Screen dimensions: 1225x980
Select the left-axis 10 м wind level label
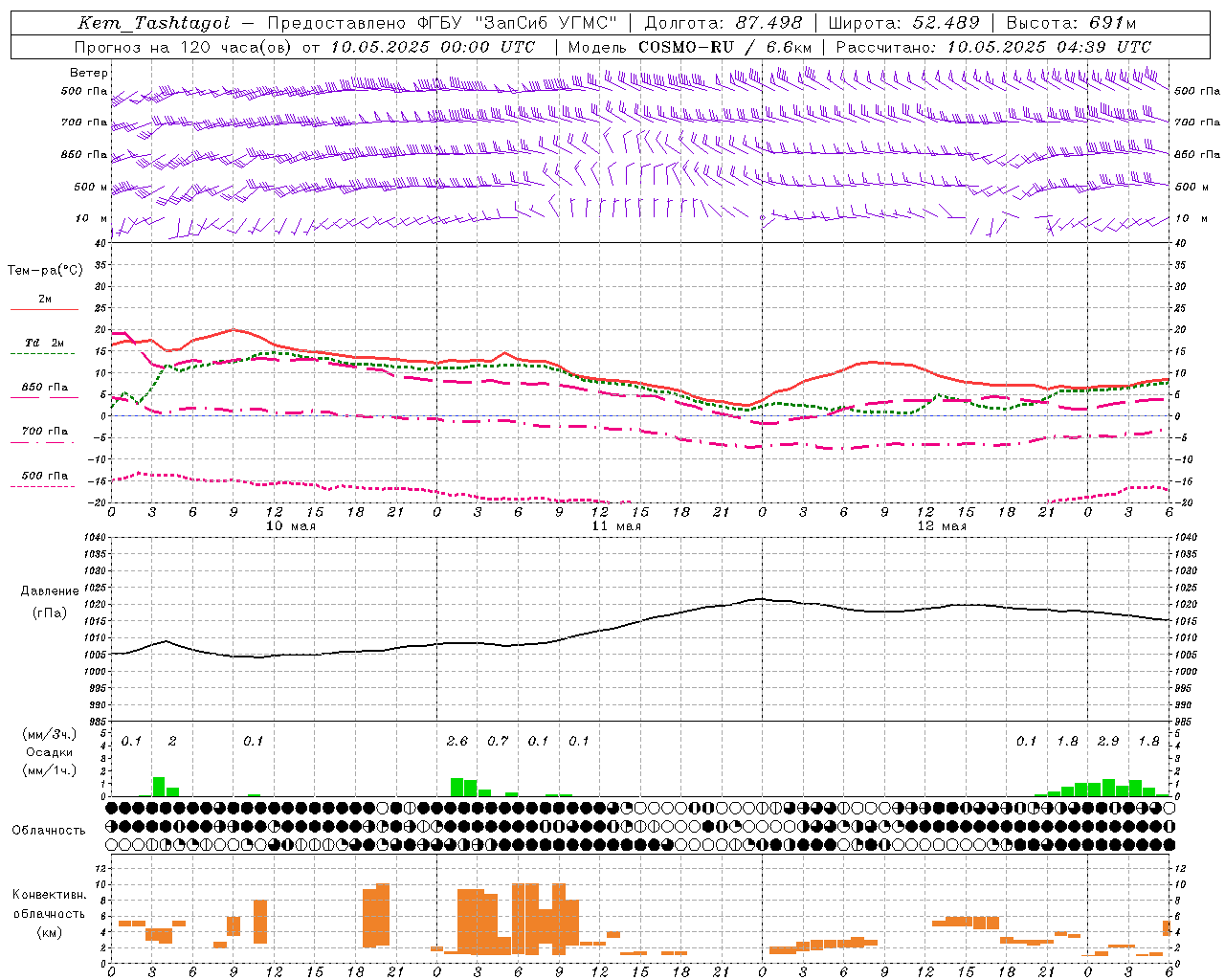point(92,218)
